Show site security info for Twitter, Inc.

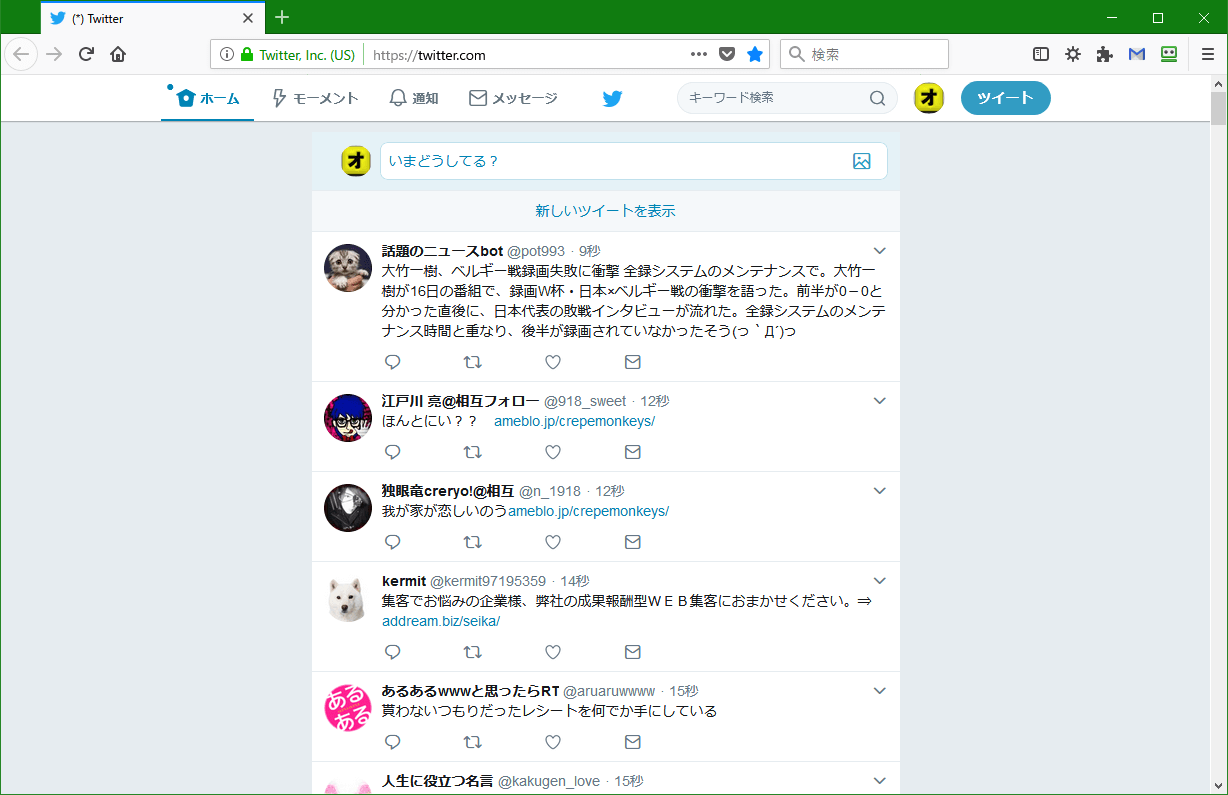pos(298,55)
